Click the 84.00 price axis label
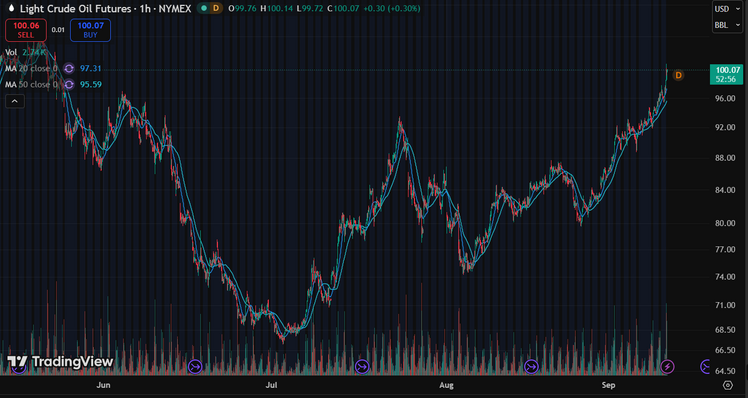 coord(724,190)
